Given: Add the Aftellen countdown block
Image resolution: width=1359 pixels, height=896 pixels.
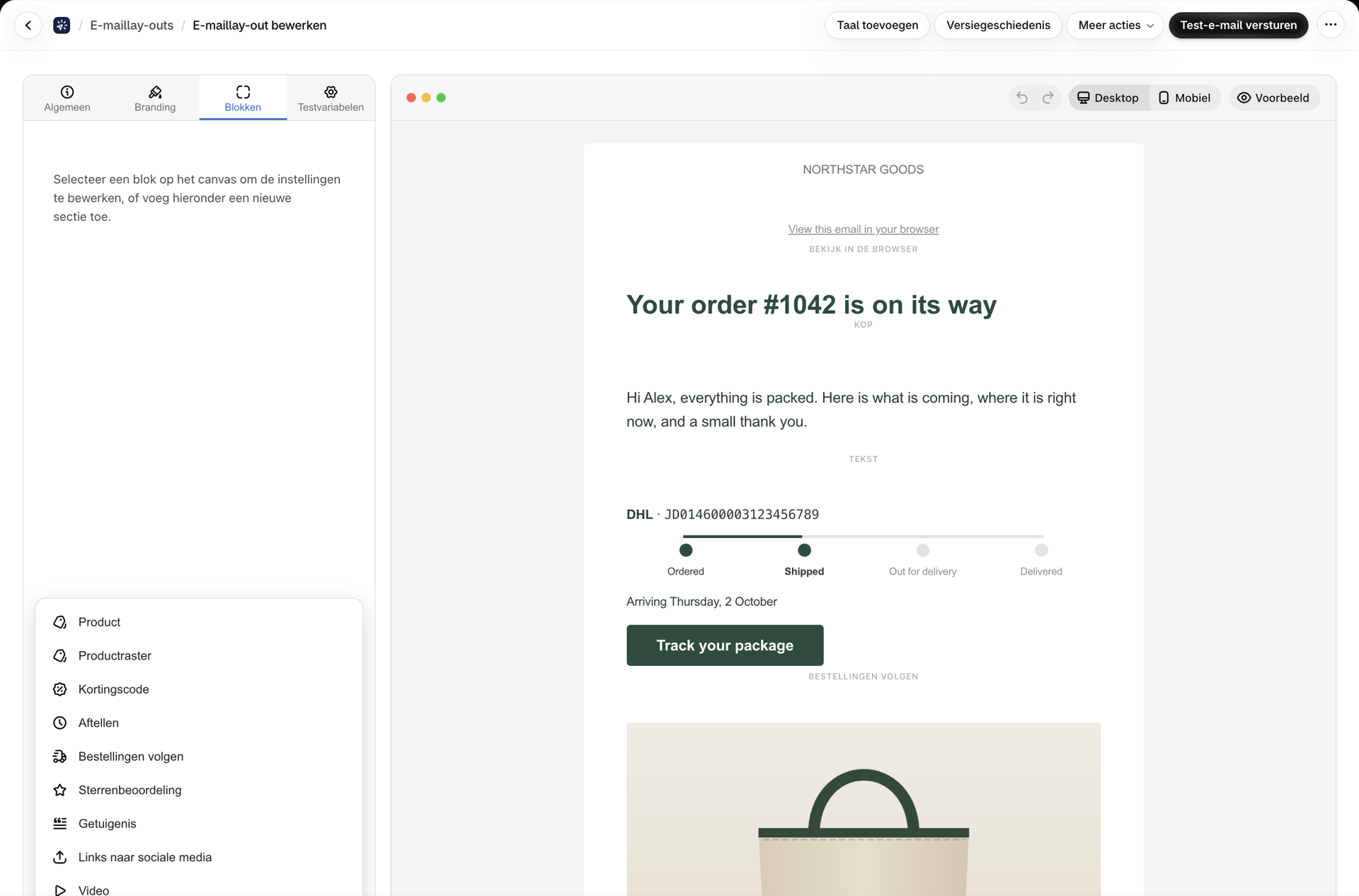Looking at the screenshot, I should [199, 723].
